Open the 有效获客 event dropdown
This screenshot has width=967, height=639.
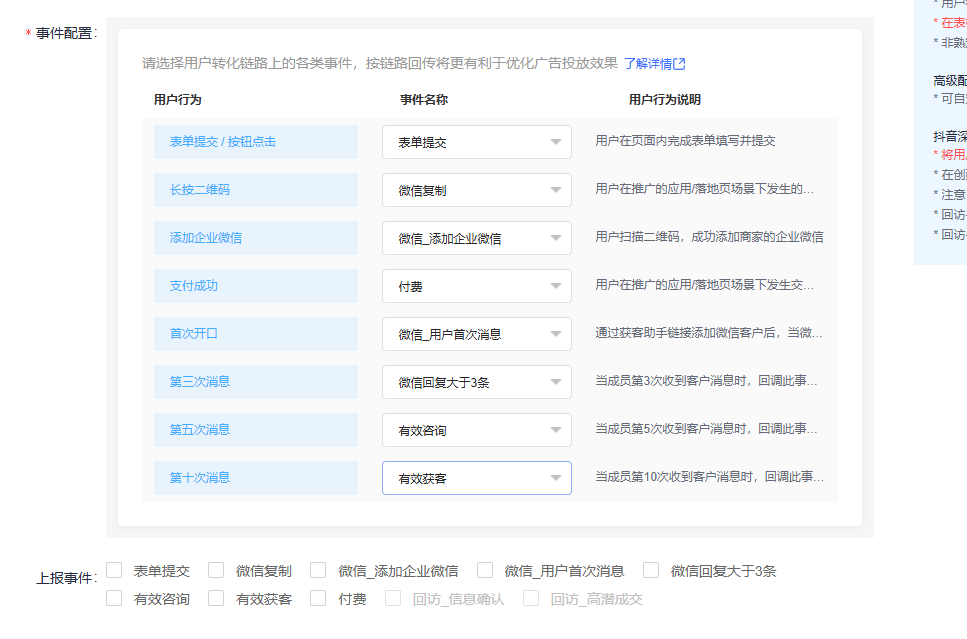coord(476,478)
